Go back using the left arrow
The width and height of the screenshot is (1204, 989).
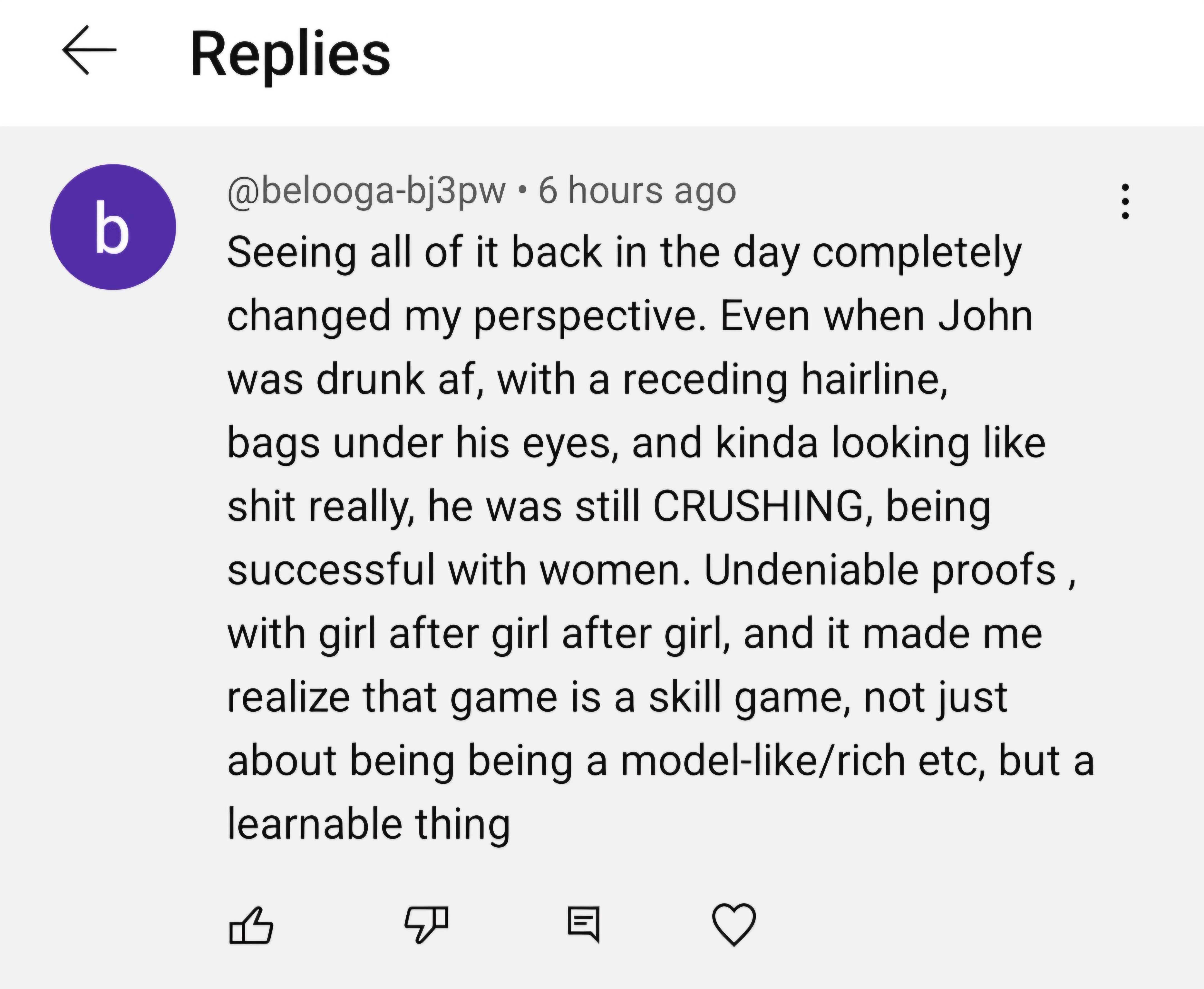click(89, 50)
